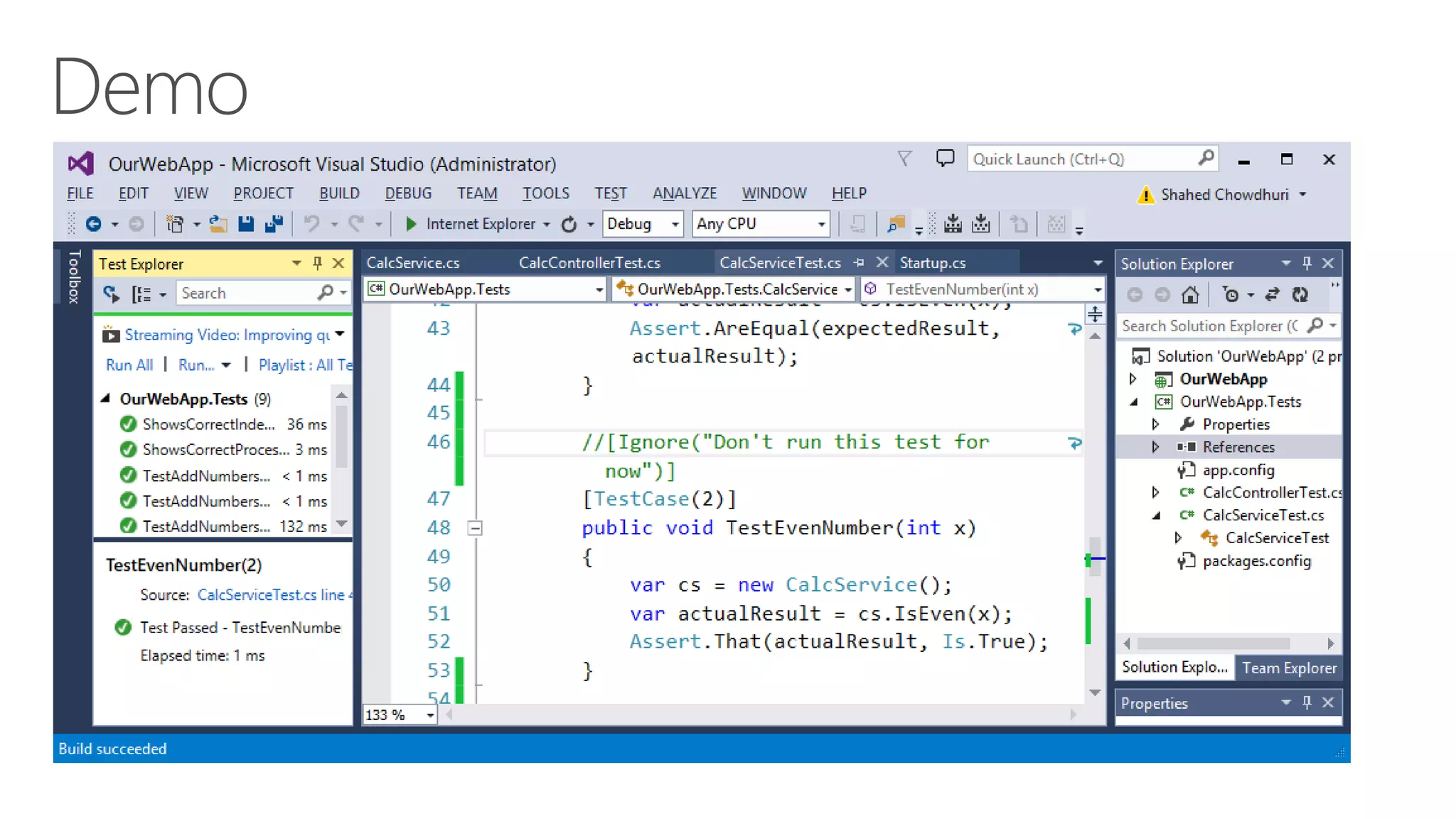Click the Run All link
The height and width of the screenshot is (819, 1456).
point(129,365)
